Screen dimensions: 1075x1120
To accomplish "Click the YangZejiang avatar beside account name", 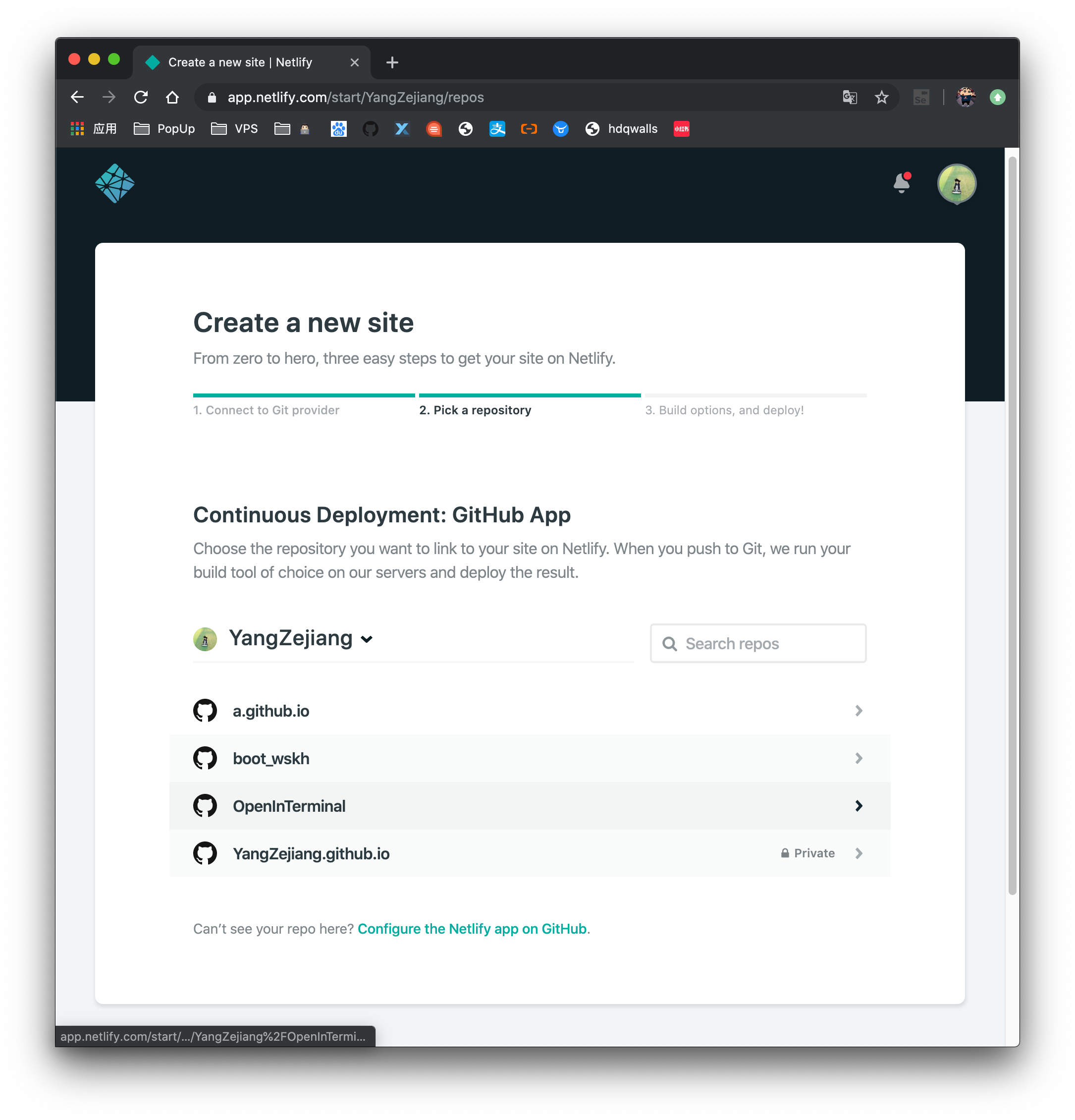I will tap(205, 639).
